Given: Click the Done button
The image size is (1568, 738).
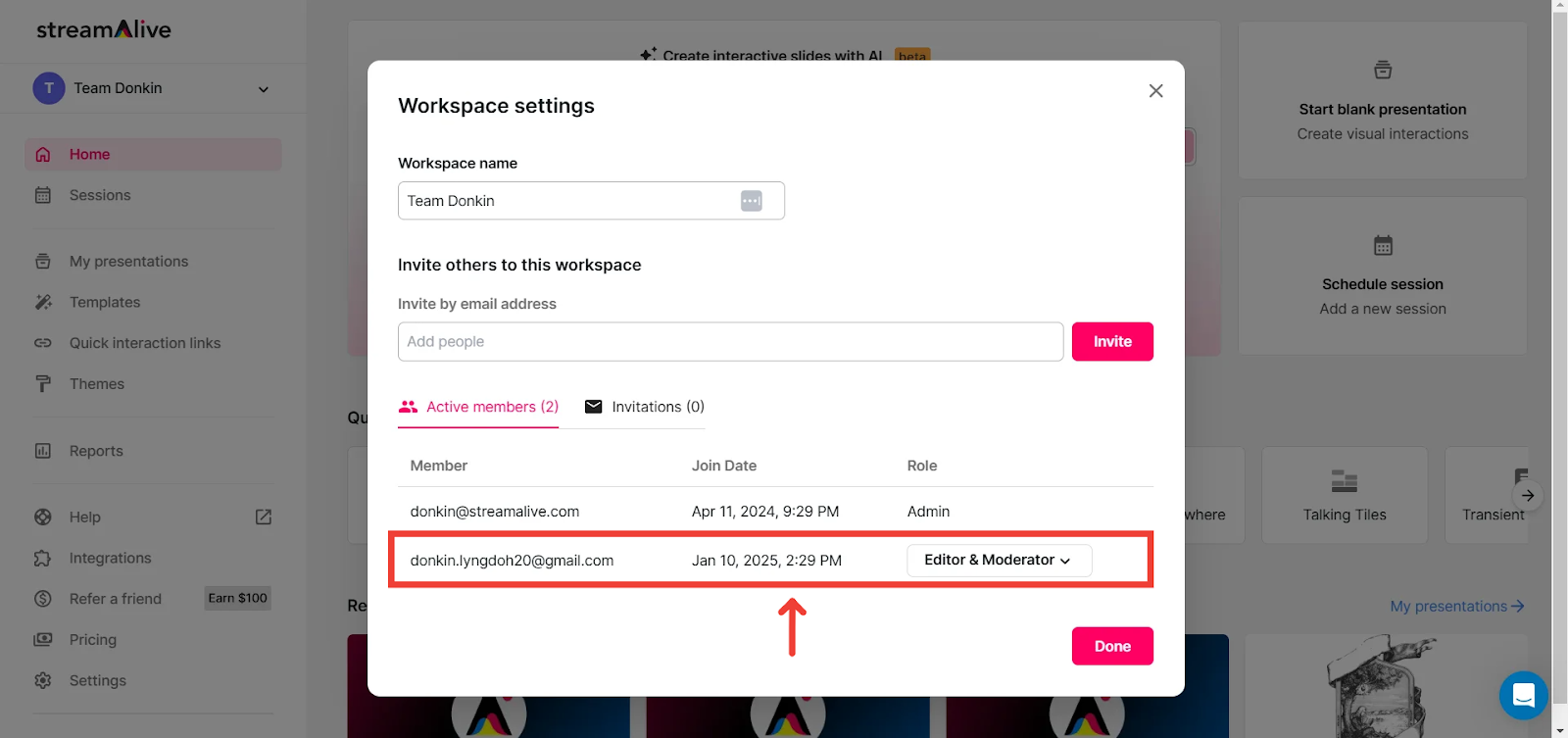Looking at the screenshot, I should tap(1112, 647).
